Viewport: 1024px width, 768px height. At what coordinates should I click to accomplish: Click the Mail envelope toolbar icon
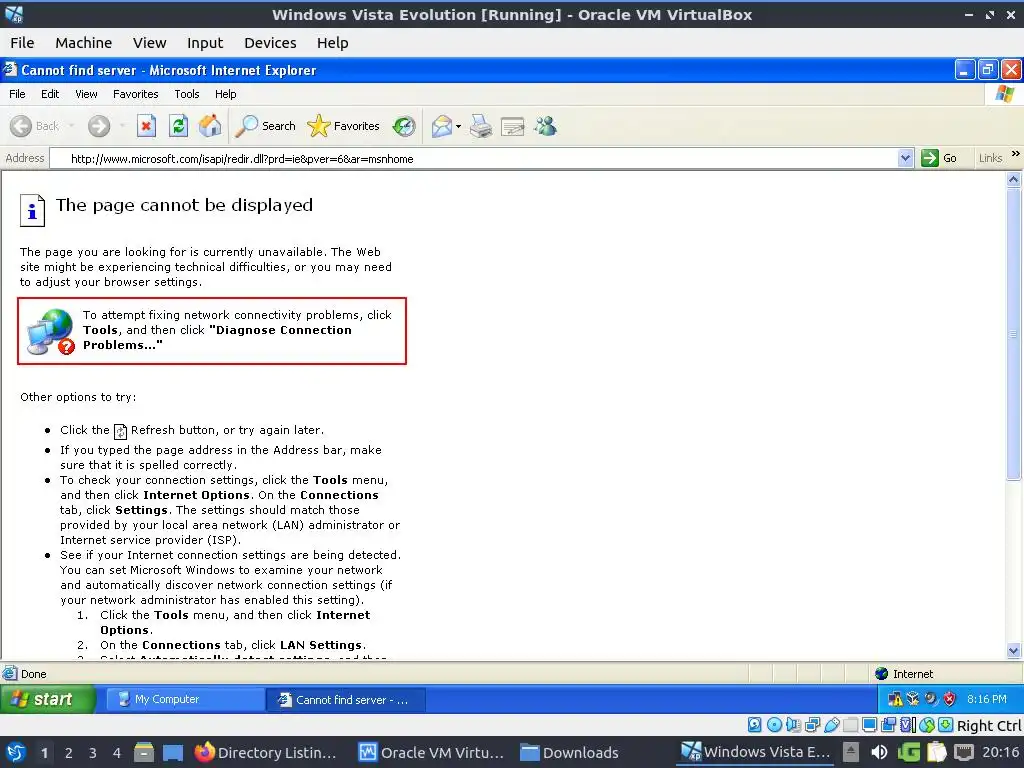442,126
